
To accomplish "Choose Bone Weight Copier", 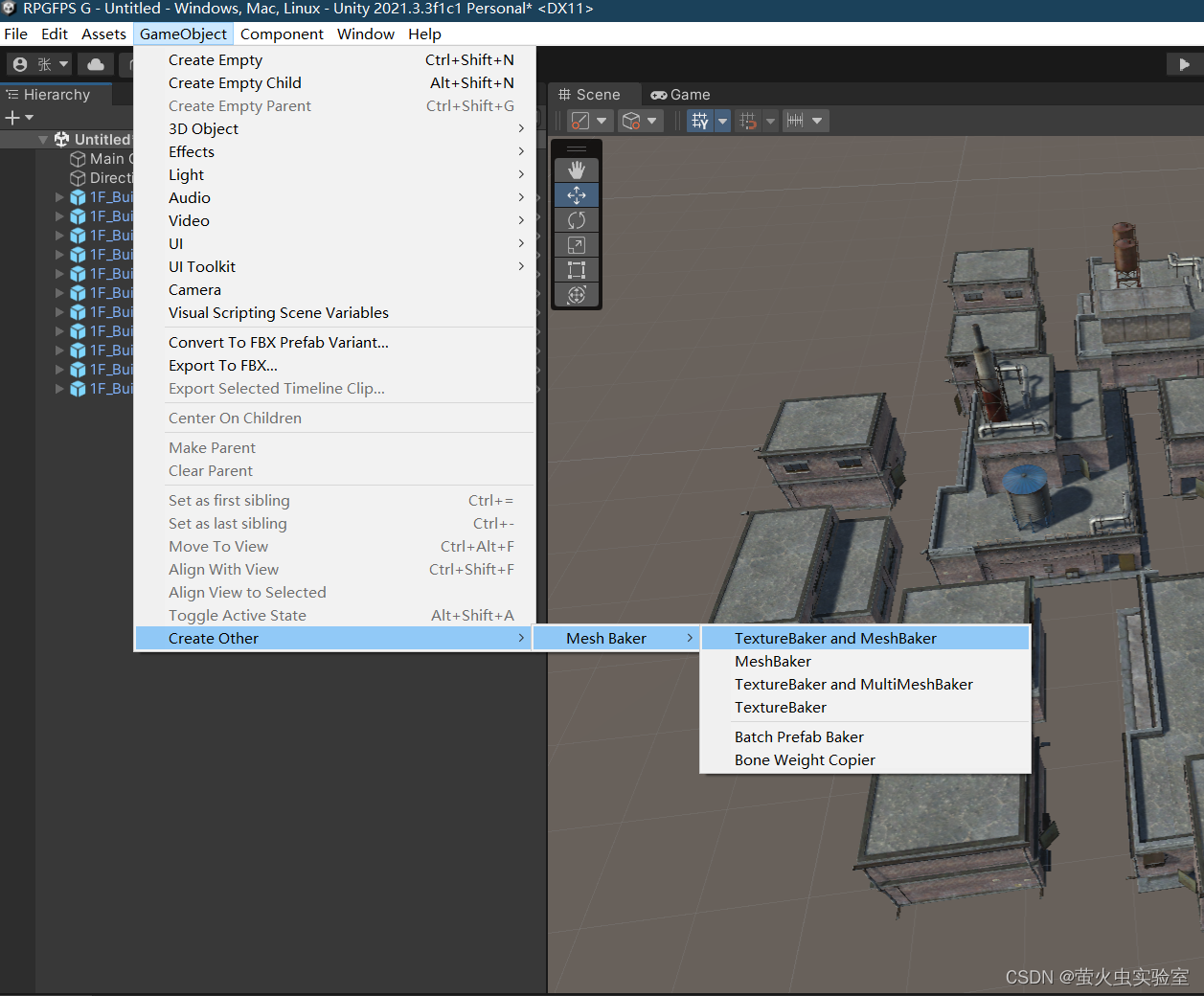I will pos(866,760).
